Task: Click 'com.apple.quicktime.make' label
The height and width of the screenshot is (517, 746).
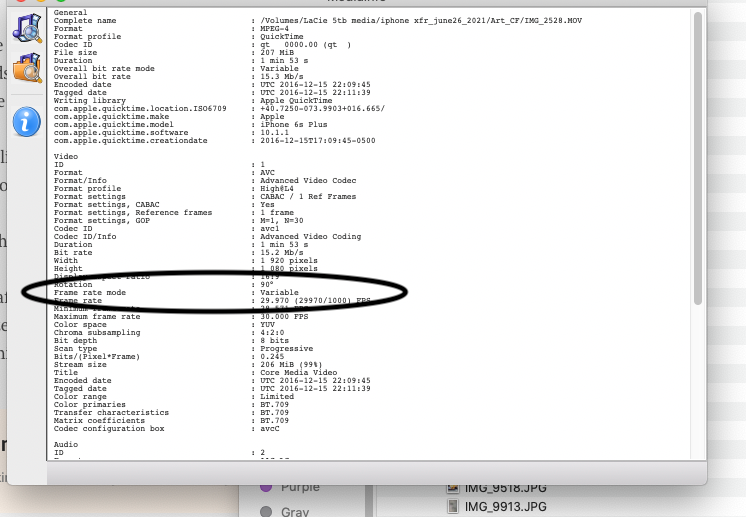Action: pos(111,117)
